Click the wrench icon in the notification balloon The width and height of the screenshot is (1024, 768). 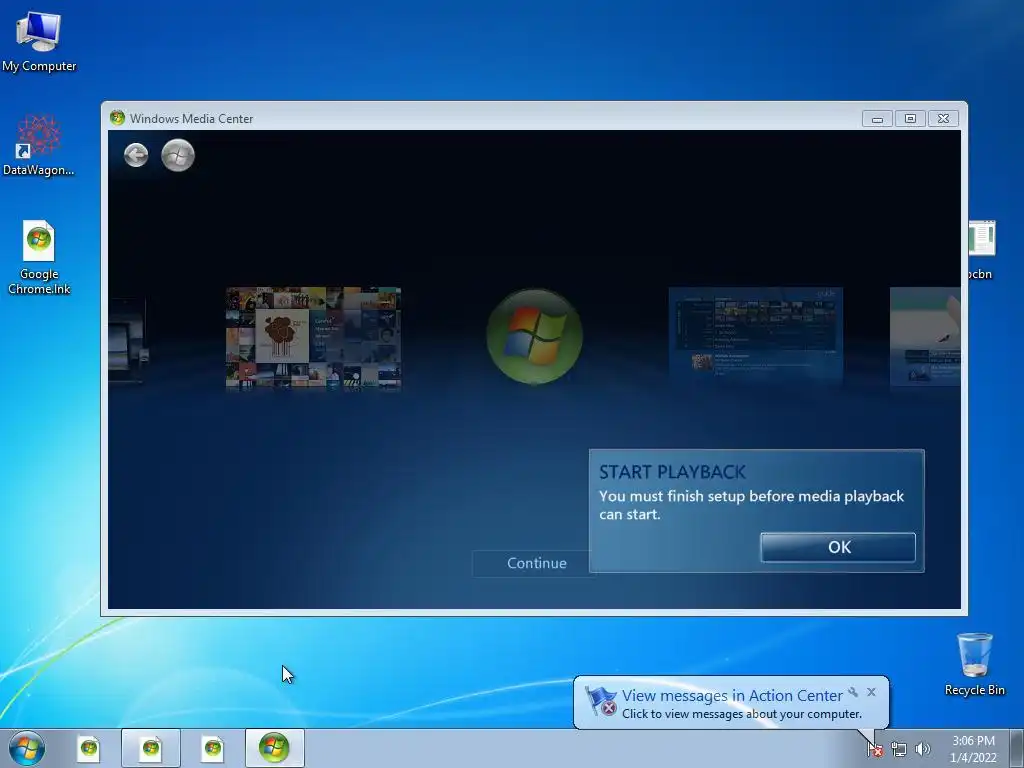(853, 692)
